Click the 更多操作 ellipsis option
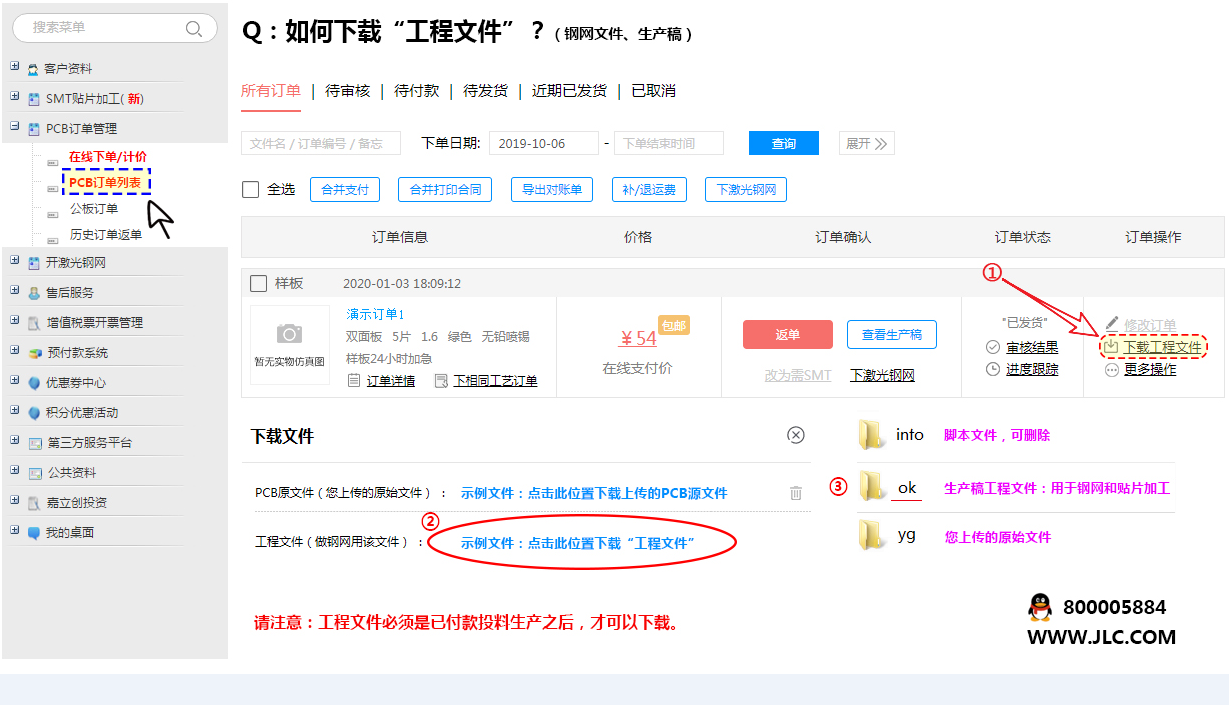The height and width of the screenshot is (705, 1229). (1140, 369)
